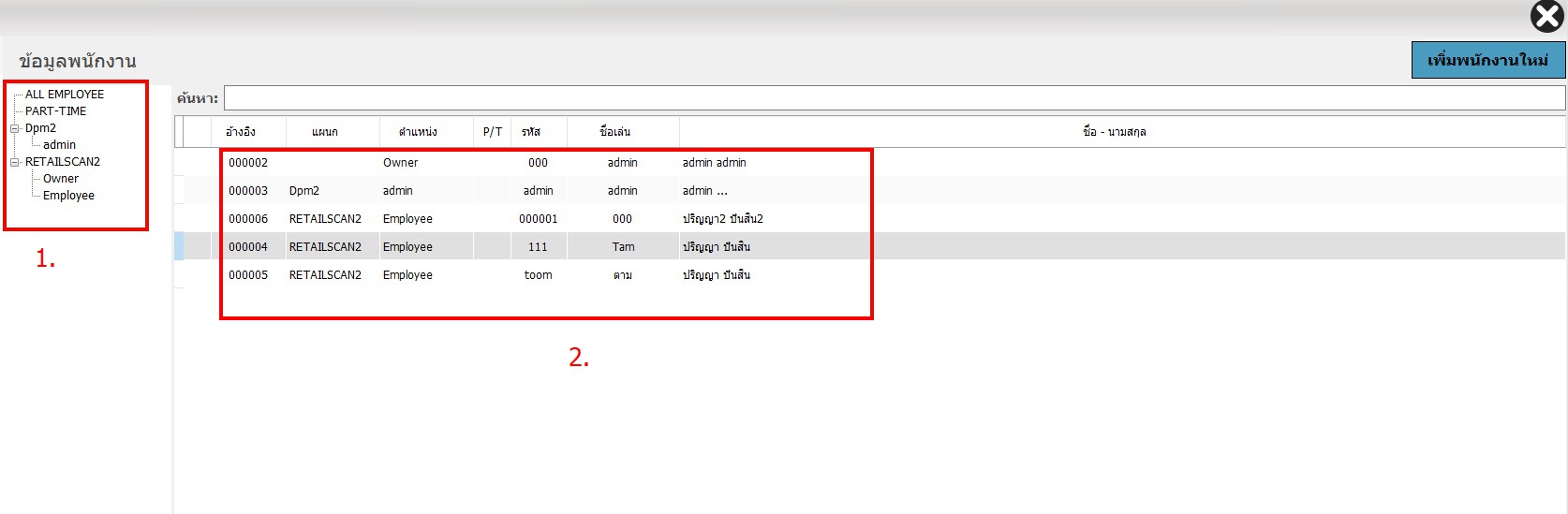Sort by the ชื่อ - นามสกุล column header
The image size is (1568, 514).
(x=1122, y=132)
